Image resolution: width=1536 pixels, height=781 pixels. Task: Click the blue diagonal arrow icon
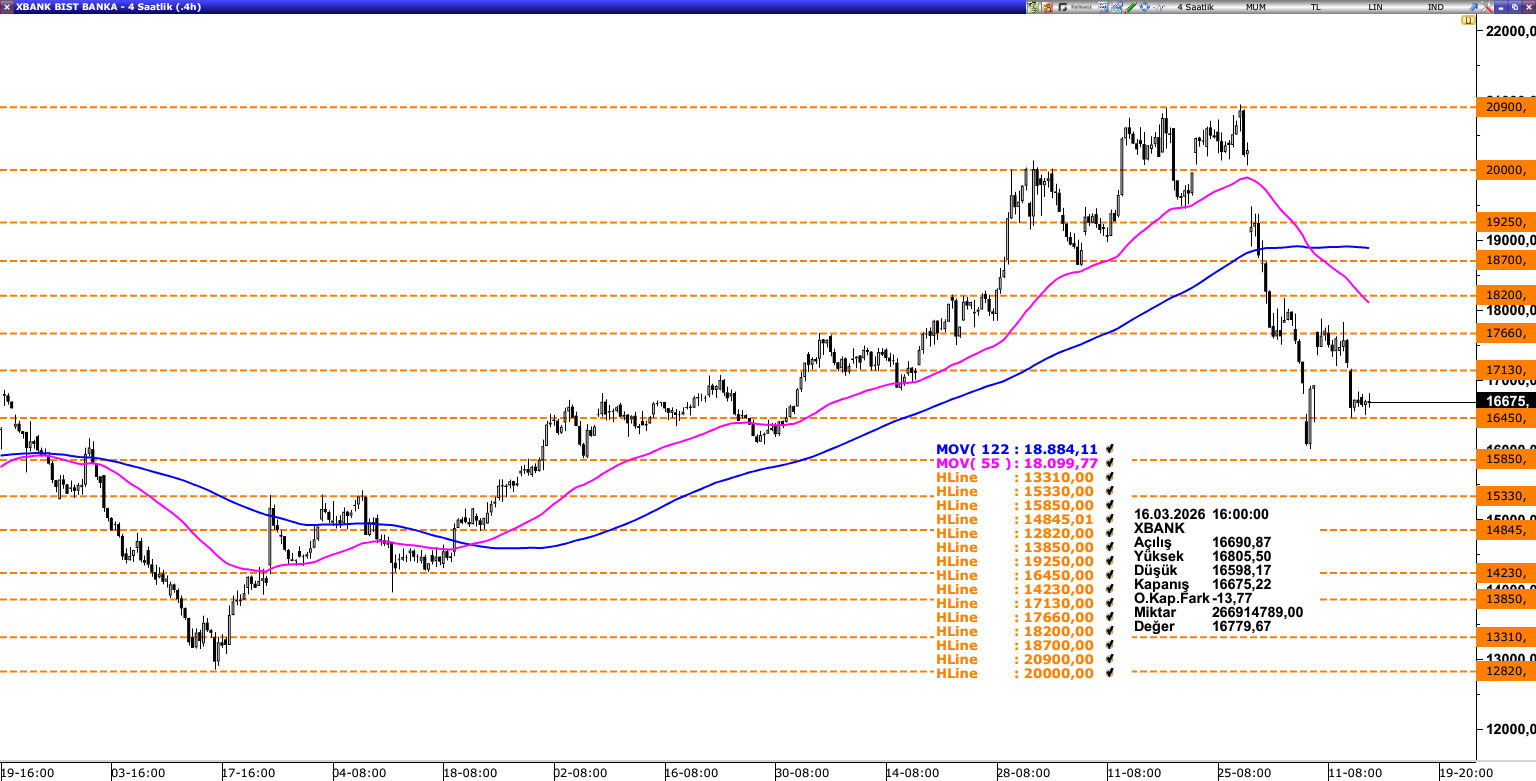point(1473,7)
